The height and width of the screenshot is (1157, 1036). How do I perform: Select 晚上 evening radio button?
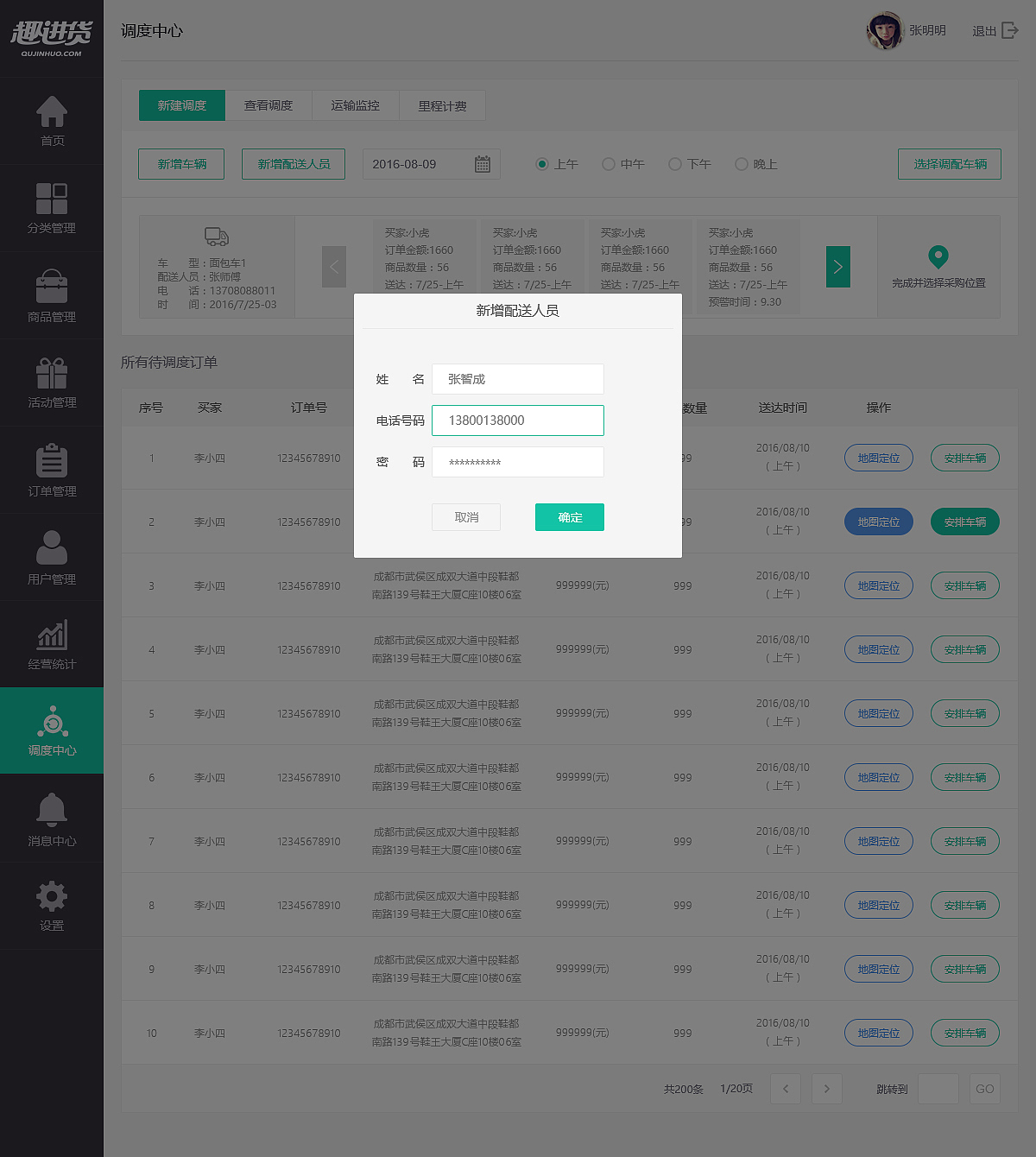point(742,164)
